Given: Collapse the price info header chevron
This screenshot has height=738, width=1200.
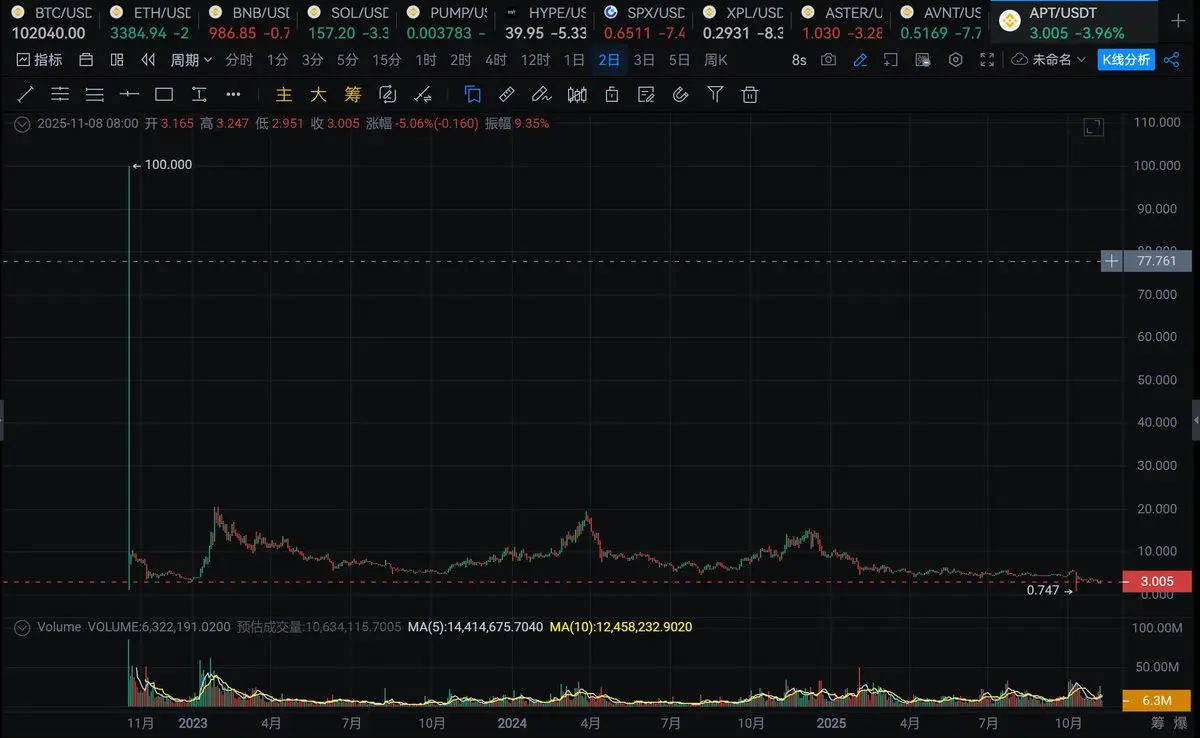Looking at the screenshot, I should pyautogui.click(x=22, y=124).
